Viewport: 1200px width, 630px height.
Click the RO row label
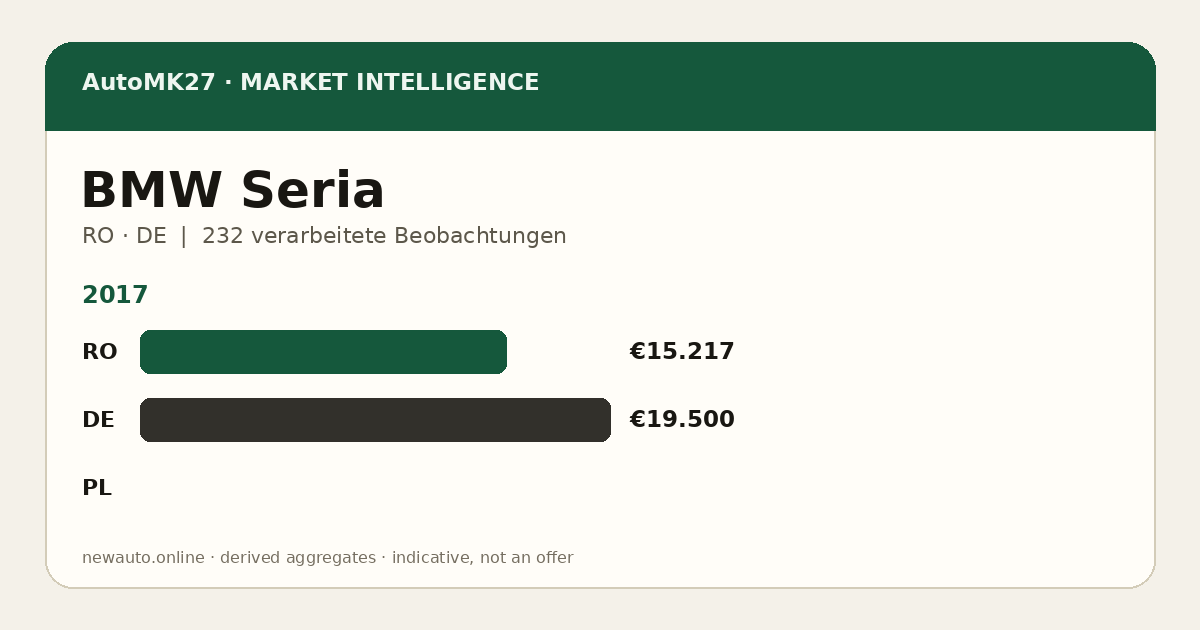coord(99,352)
